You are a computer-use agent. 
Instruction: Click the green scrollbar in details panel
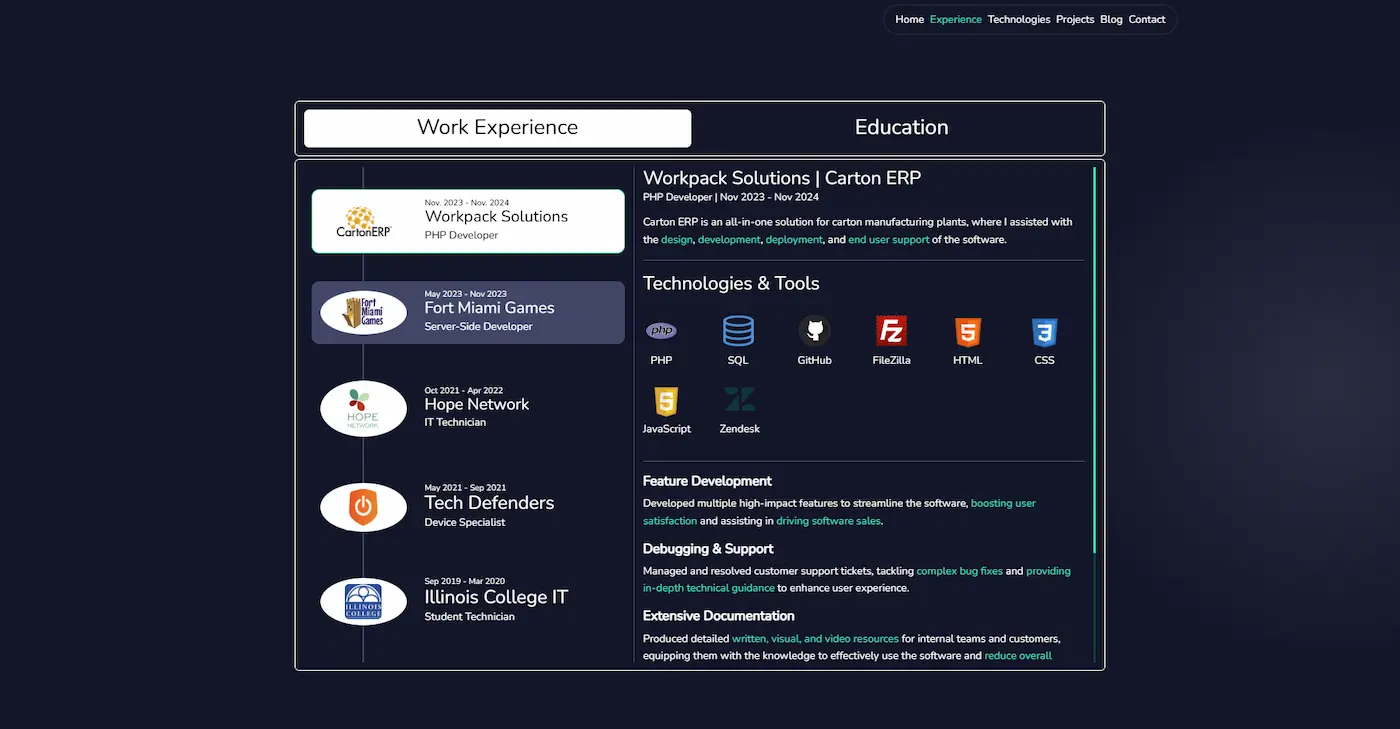point(1095,360)
